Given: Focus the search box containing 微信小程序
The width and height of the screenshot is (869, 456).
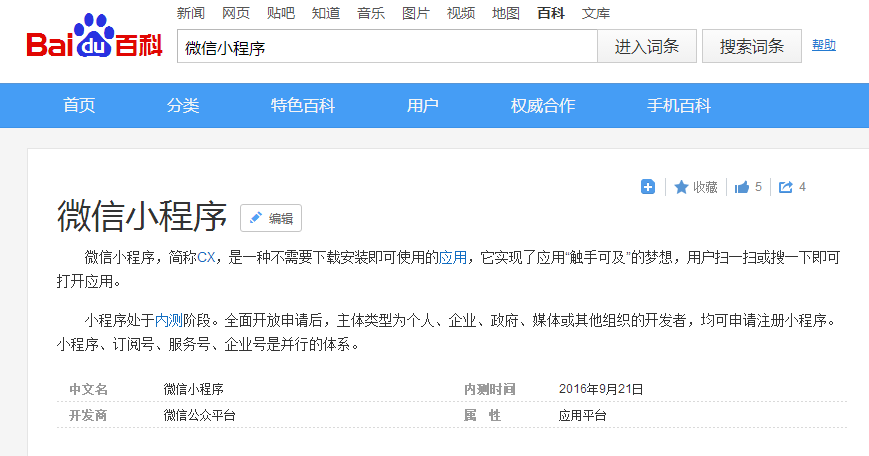Looking at the screenshot, I should coord(386,47).
